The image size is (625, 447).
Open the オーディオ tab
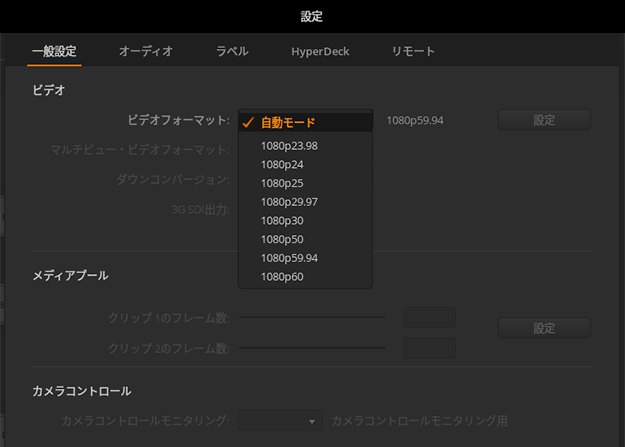coord(146,51)
